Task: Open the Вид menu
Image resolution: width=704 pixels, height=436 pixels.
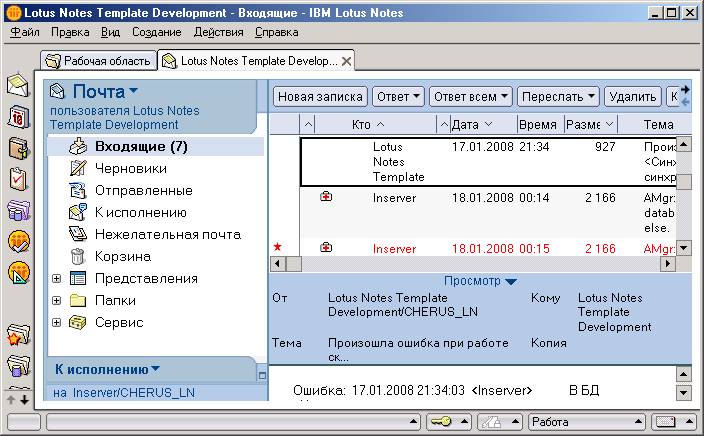Action: click(110, 32)
